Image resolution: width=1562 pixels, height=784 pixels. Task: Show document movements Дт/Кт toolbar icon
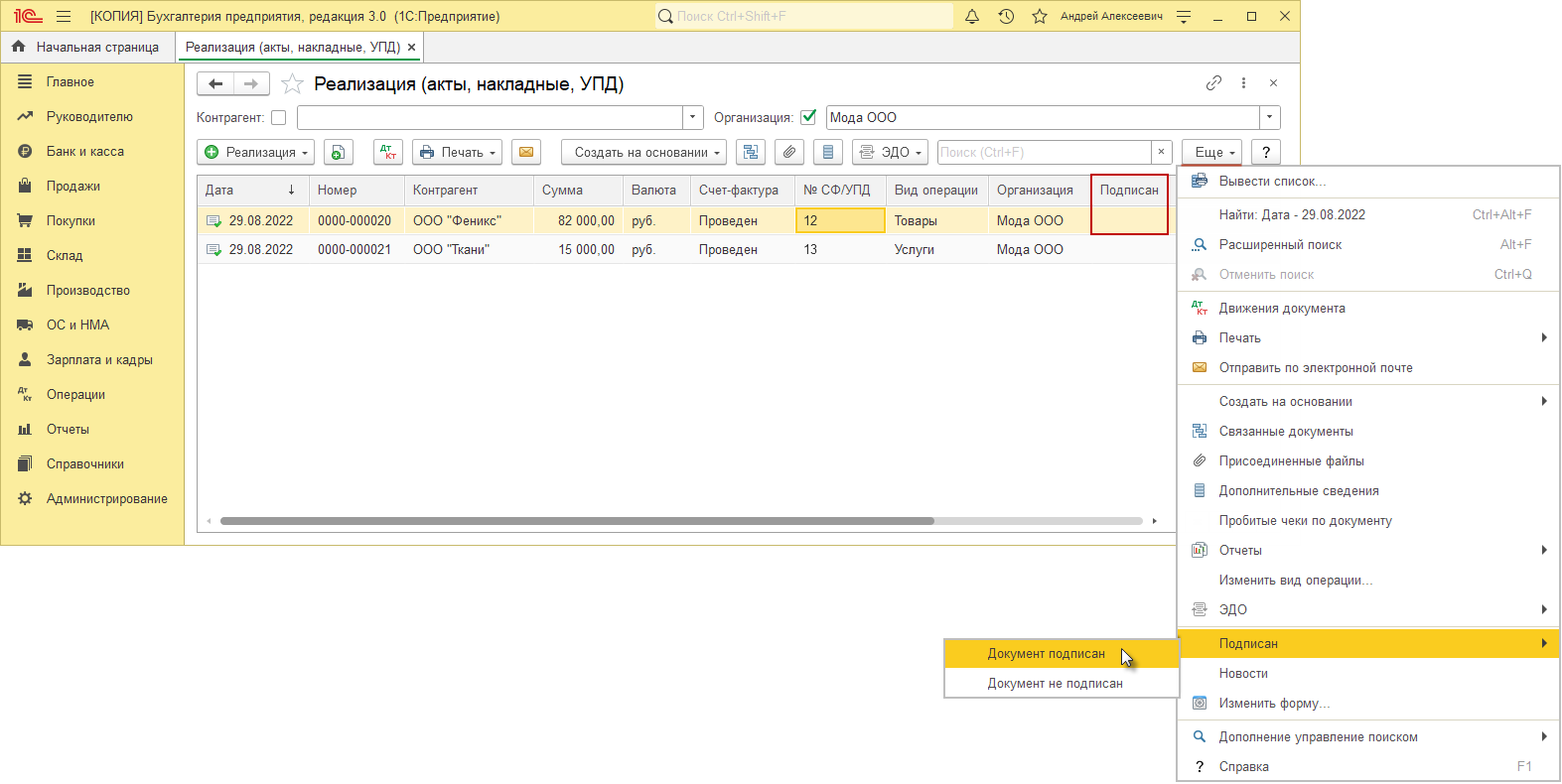[x=388, y=152]
